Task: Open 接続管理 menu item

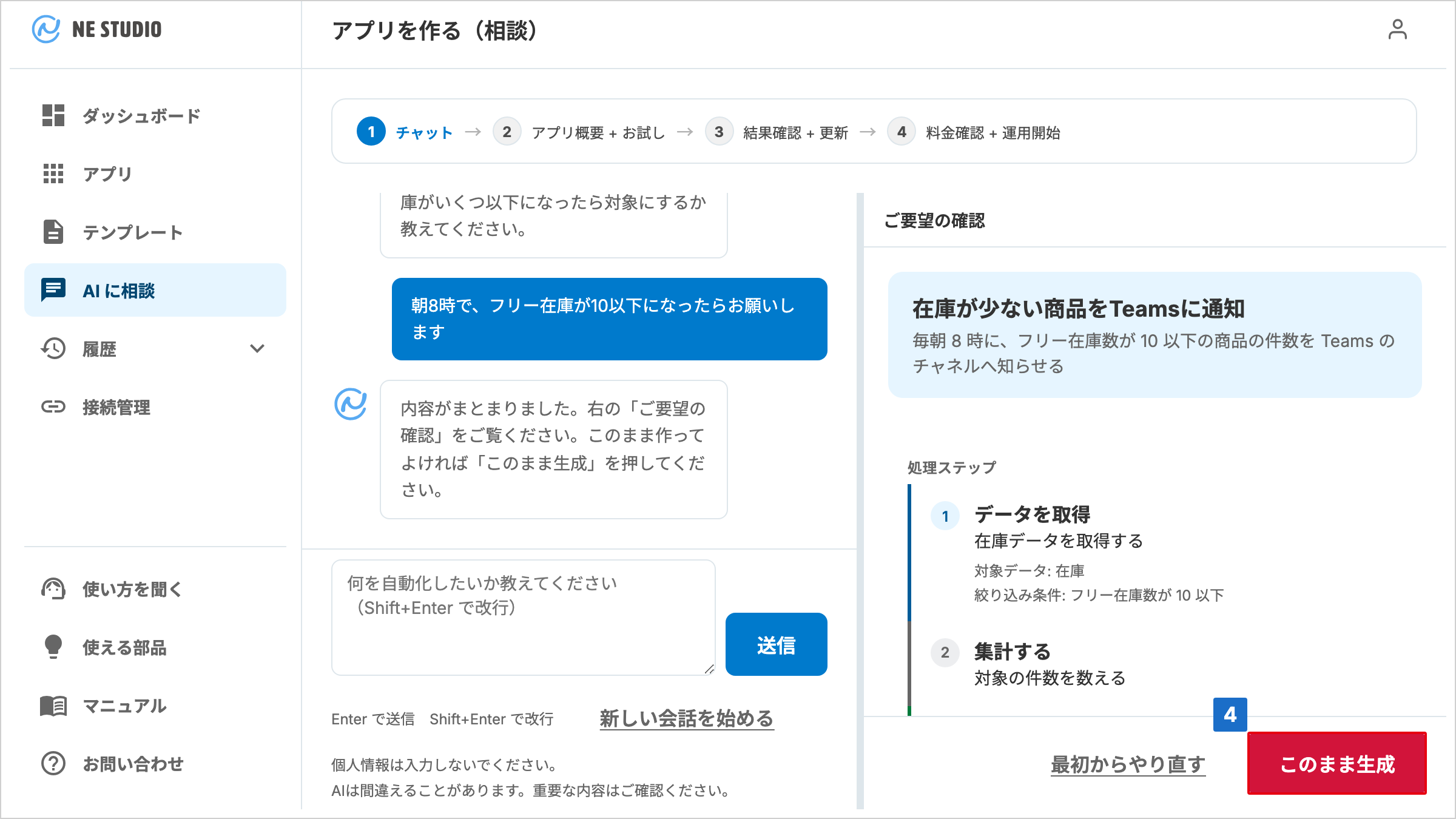Action: [x=155, y=406]
